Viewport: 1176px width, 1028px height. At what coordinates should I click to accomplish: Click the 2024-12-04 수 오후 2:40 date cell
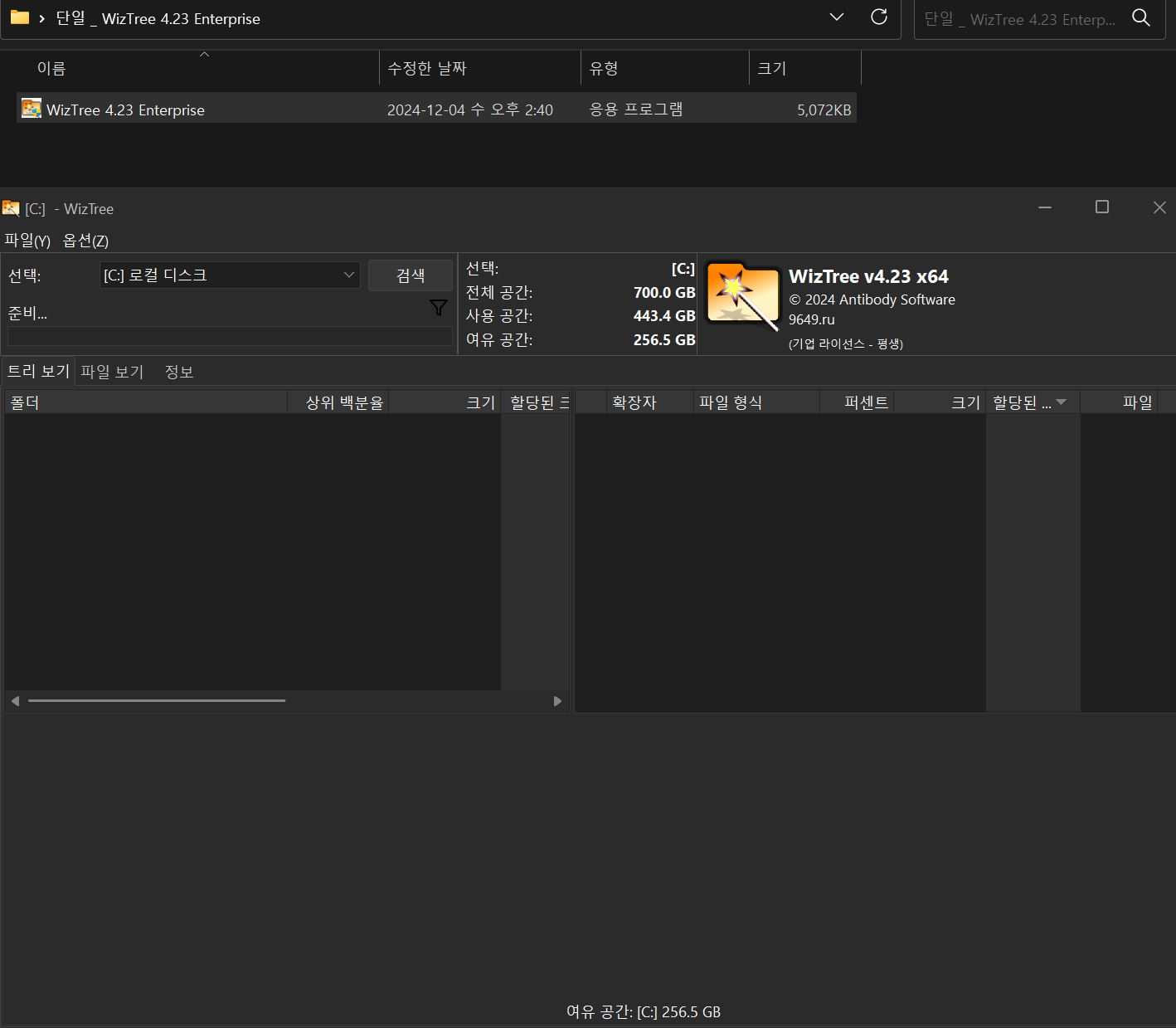click(x=470, y=110)
